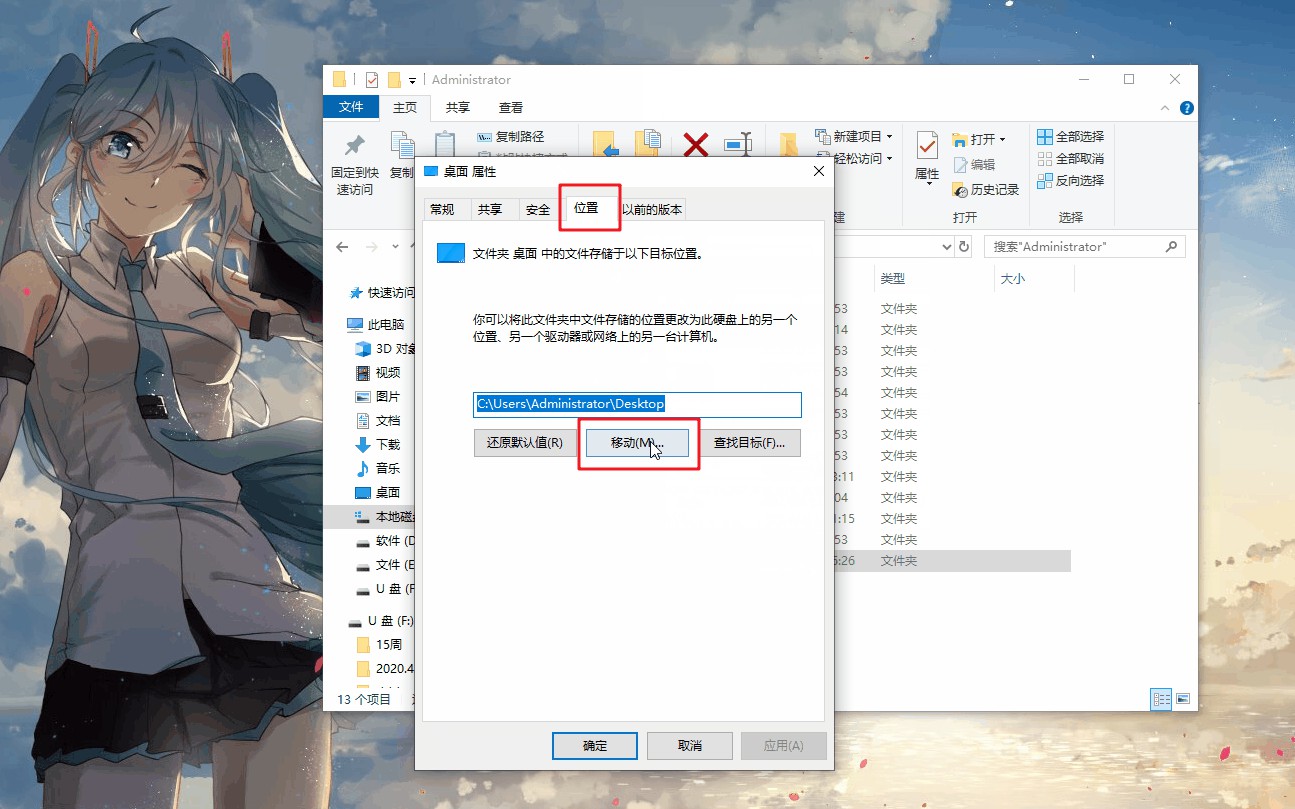
Task: Click 全部选择 in the ribbon
Action: coord(1070,137)
